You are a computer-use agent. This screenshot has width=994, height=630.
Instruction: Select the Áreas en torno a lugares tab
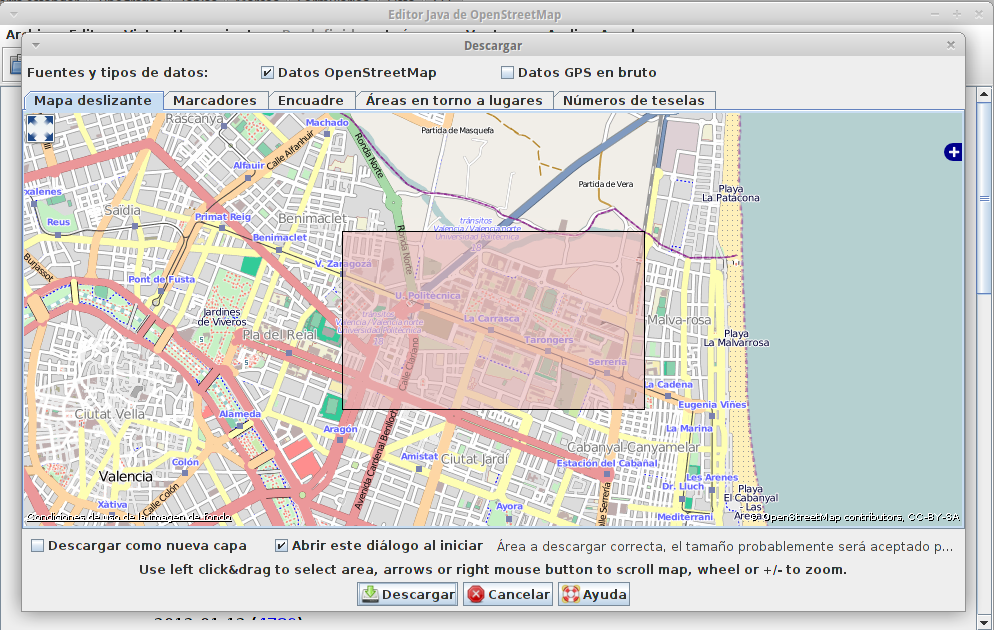(x=454, y=100)
